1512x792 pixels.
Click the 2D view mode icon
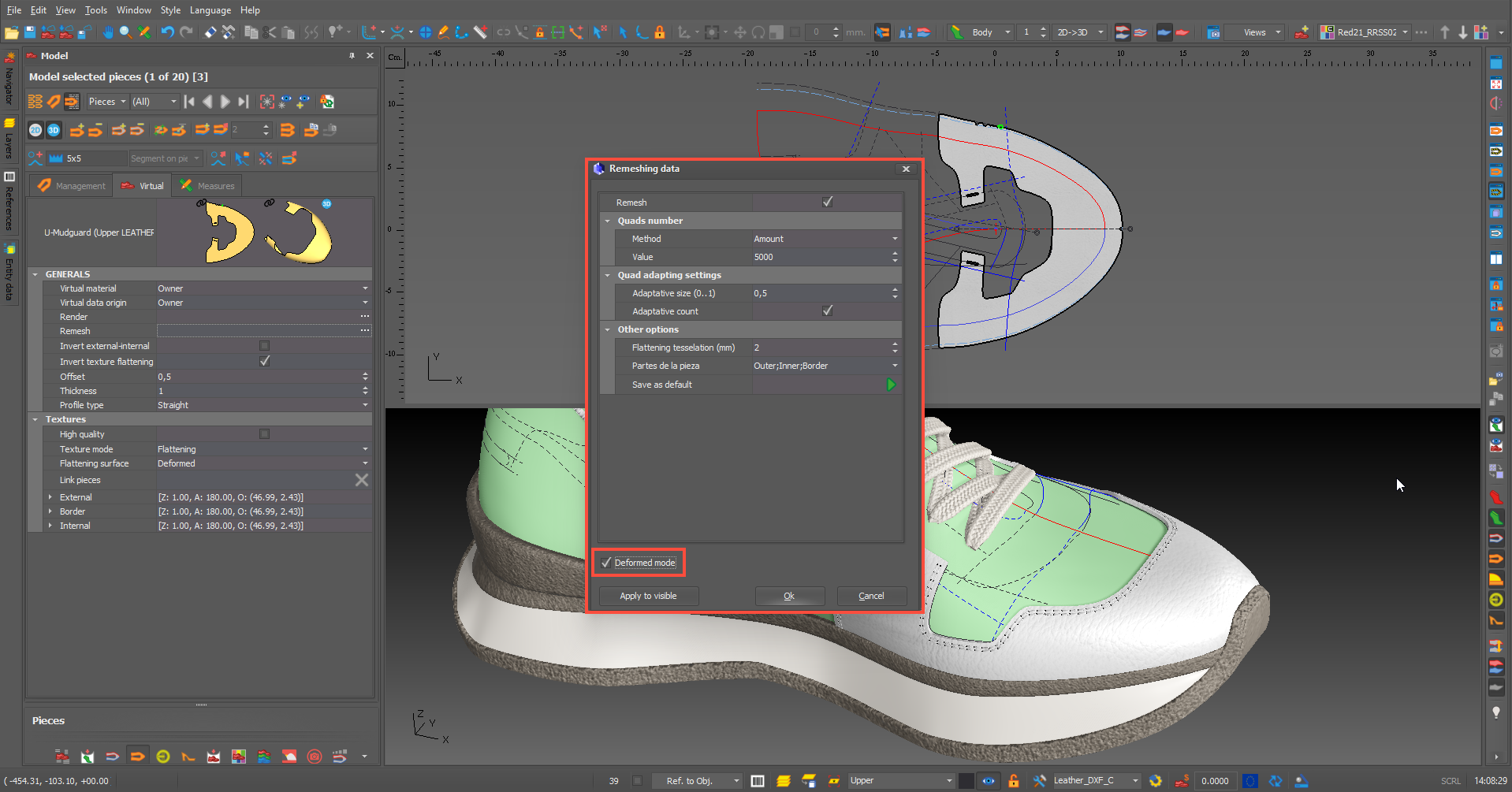point(35,130)
